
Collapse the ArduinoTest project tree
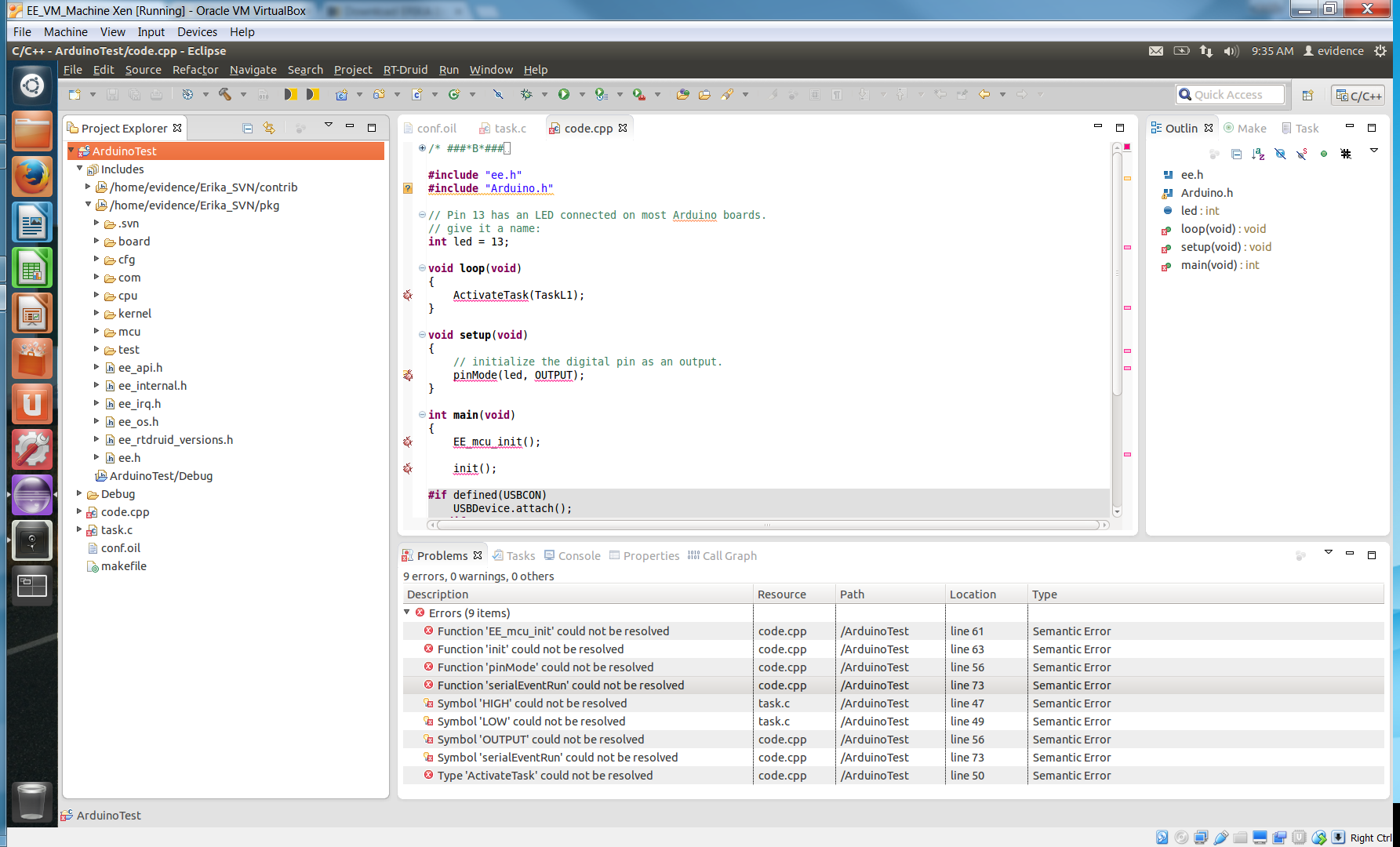click(71, 151)
